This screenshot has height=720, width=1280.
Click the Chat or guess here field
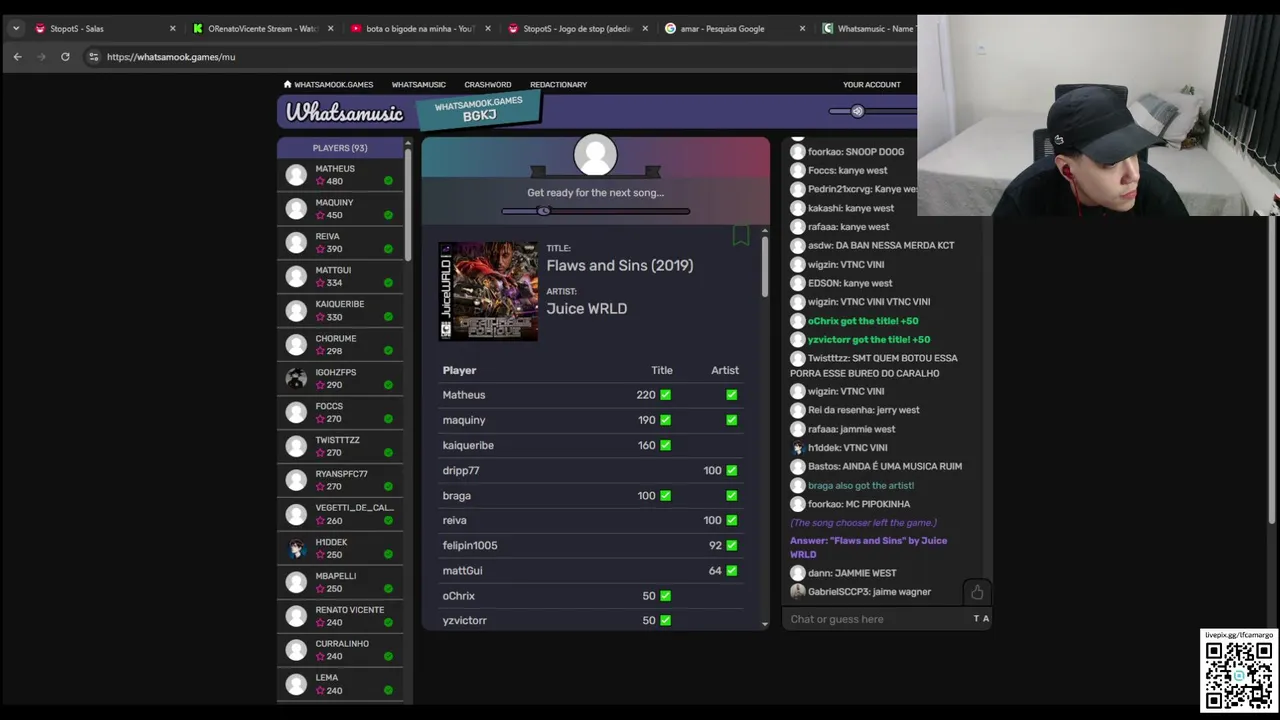coord(879,619)
